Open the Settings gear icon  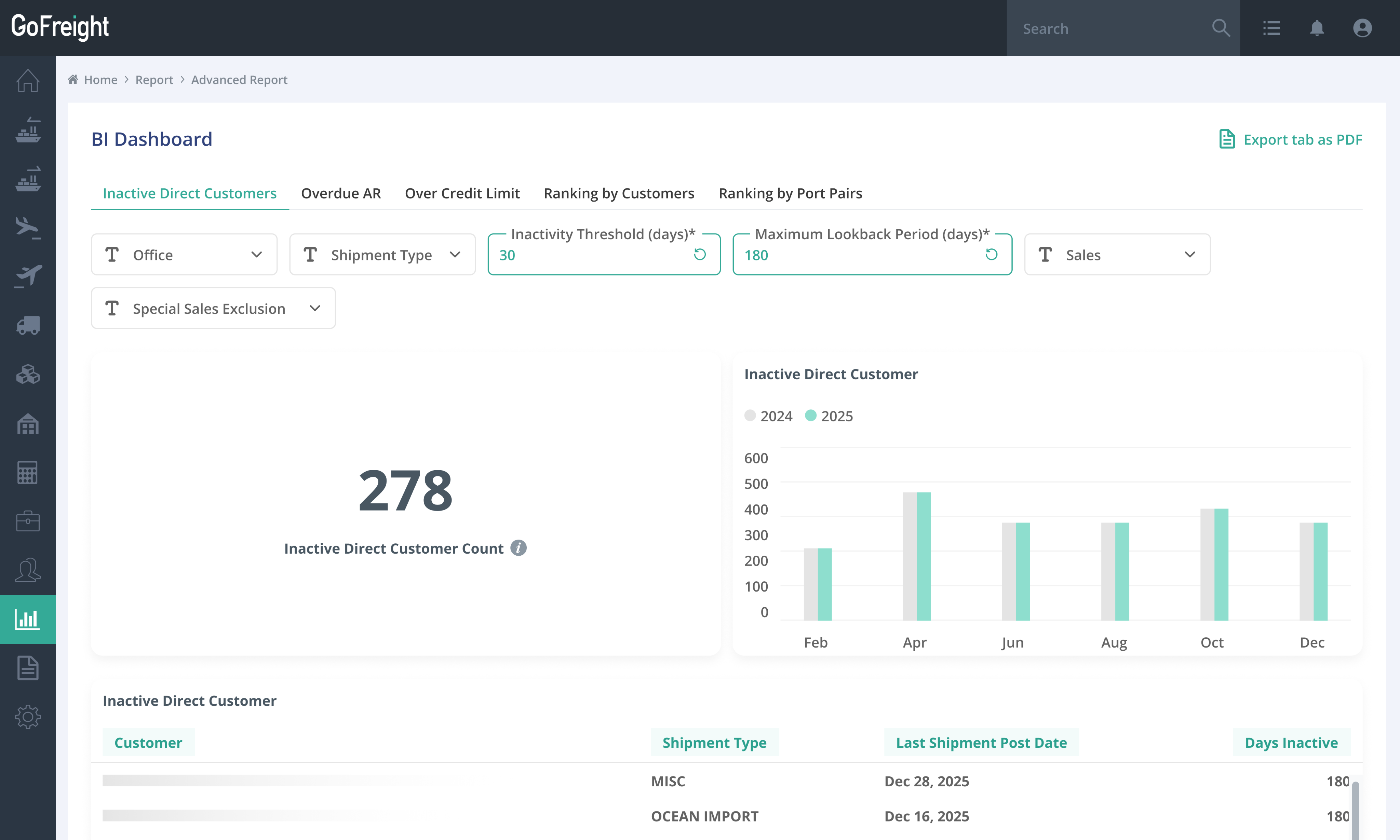28,716
